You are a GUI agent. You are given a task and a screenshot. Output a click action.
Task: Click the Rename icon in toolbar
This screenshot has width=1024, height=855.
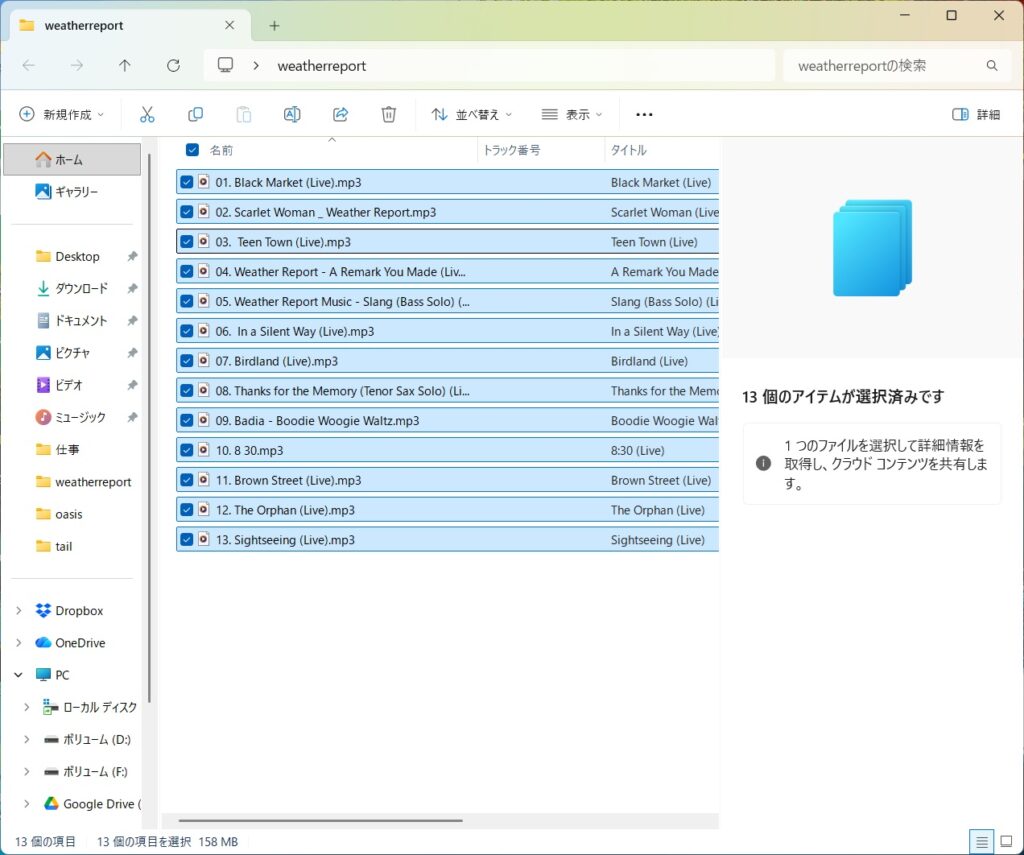292,115
